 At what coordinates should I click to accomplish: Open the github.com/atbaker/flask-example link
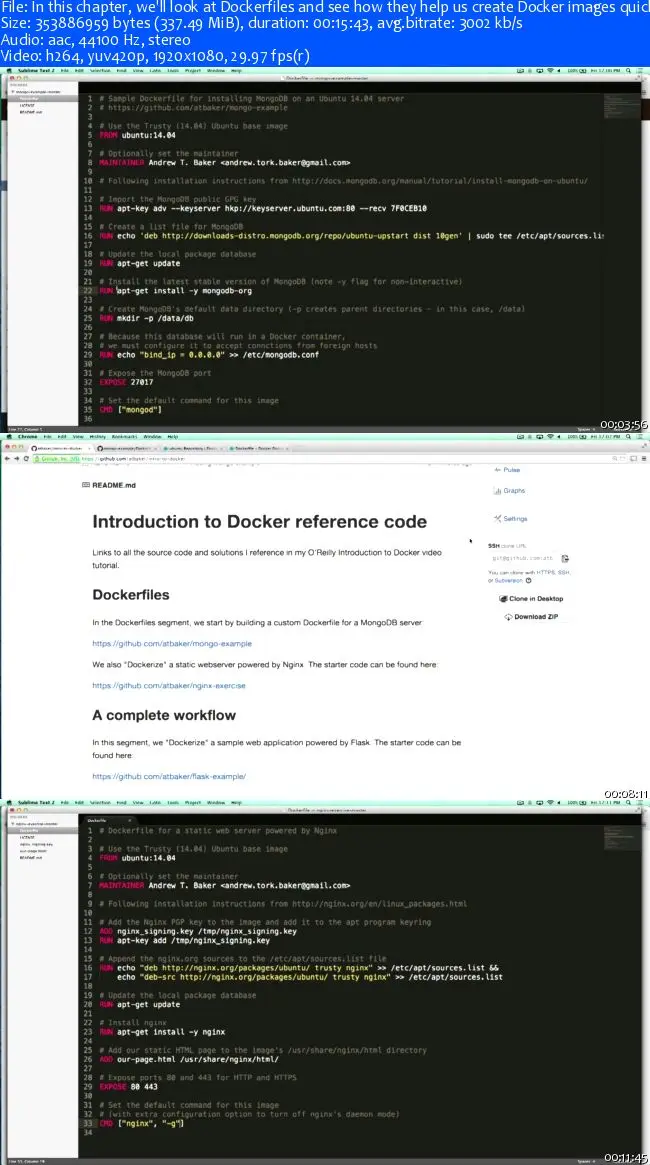(x=169, y=776)
